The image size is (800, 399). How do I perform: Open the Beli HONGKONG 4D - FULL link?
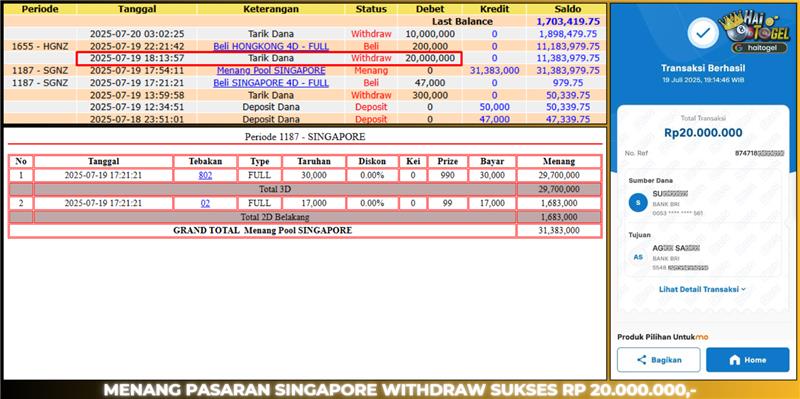click(271, 46)
